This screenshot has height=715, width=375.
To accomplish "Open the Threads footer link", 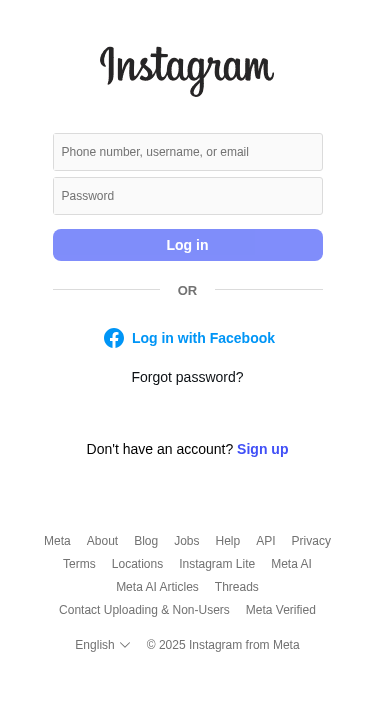I will click(x=236, y=586).
